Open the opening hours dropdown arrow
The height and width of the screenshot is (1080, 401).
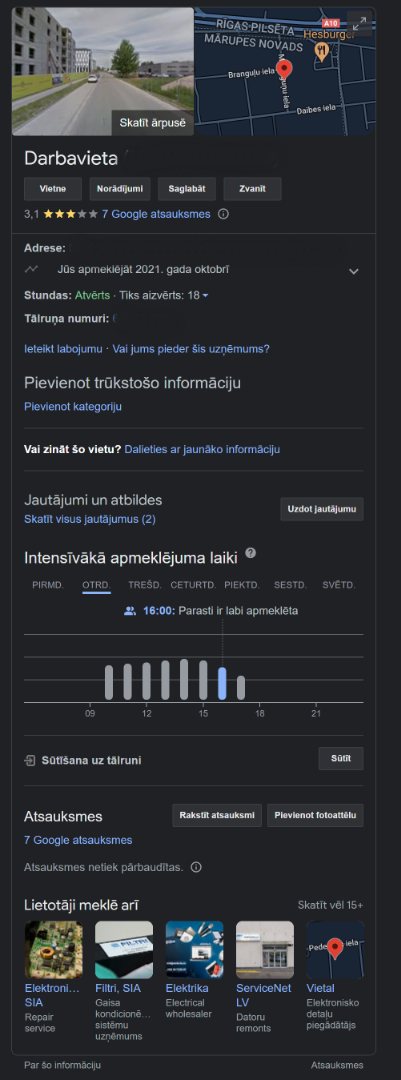pos(205,296)
